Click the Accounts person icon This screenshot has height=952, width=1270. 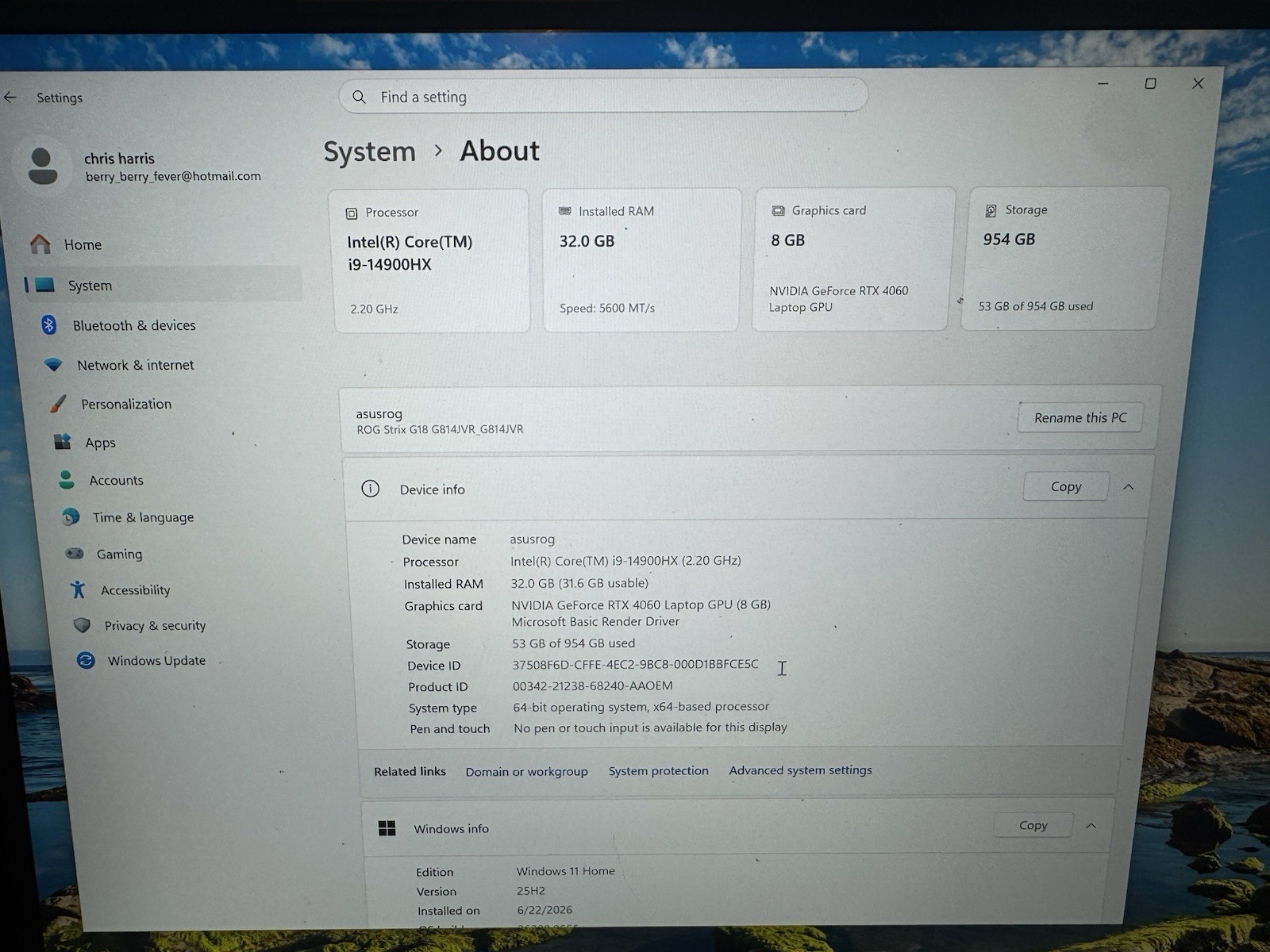pyautogui.click(x=67, y=479)
